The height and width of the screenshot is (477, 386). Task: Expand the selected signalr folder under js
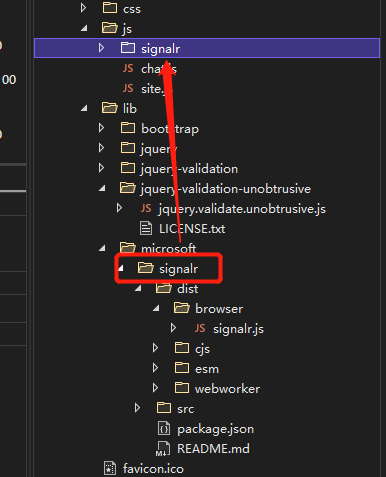(x=101, y=48)
